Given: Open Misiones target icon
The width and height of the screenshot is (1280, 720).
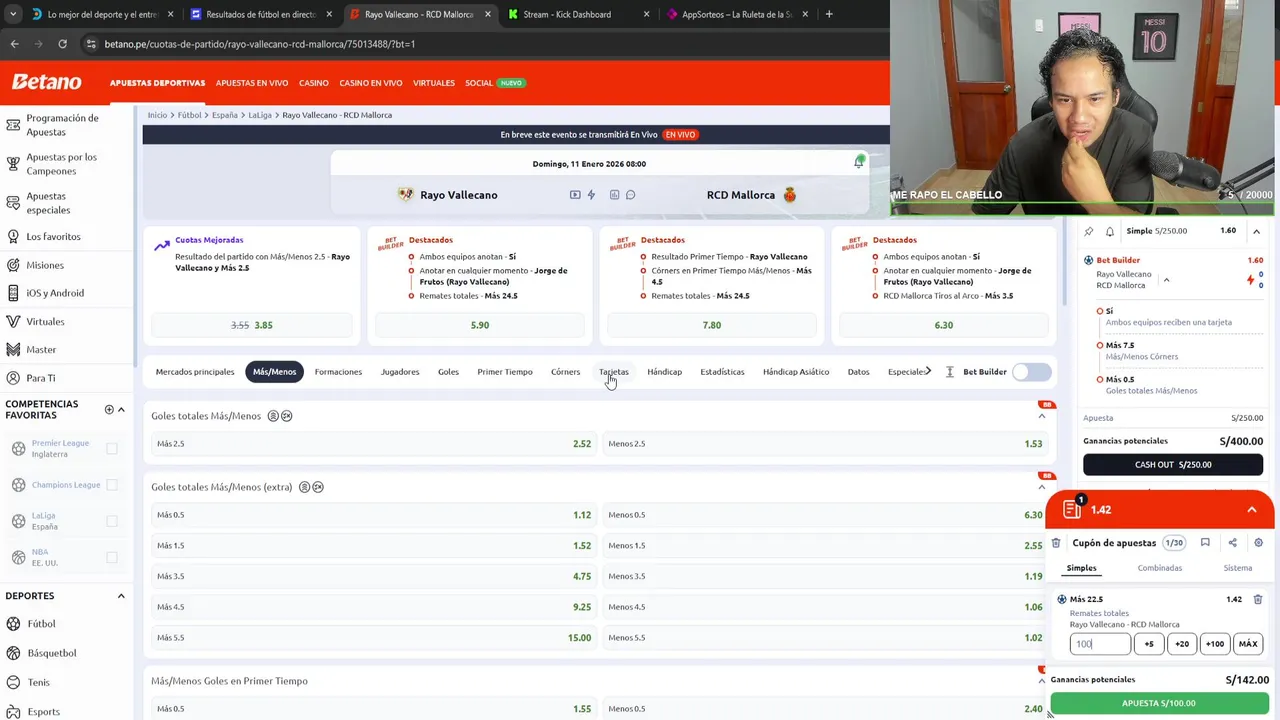Looking at the screenshot, I should click(x=13, y=265).
